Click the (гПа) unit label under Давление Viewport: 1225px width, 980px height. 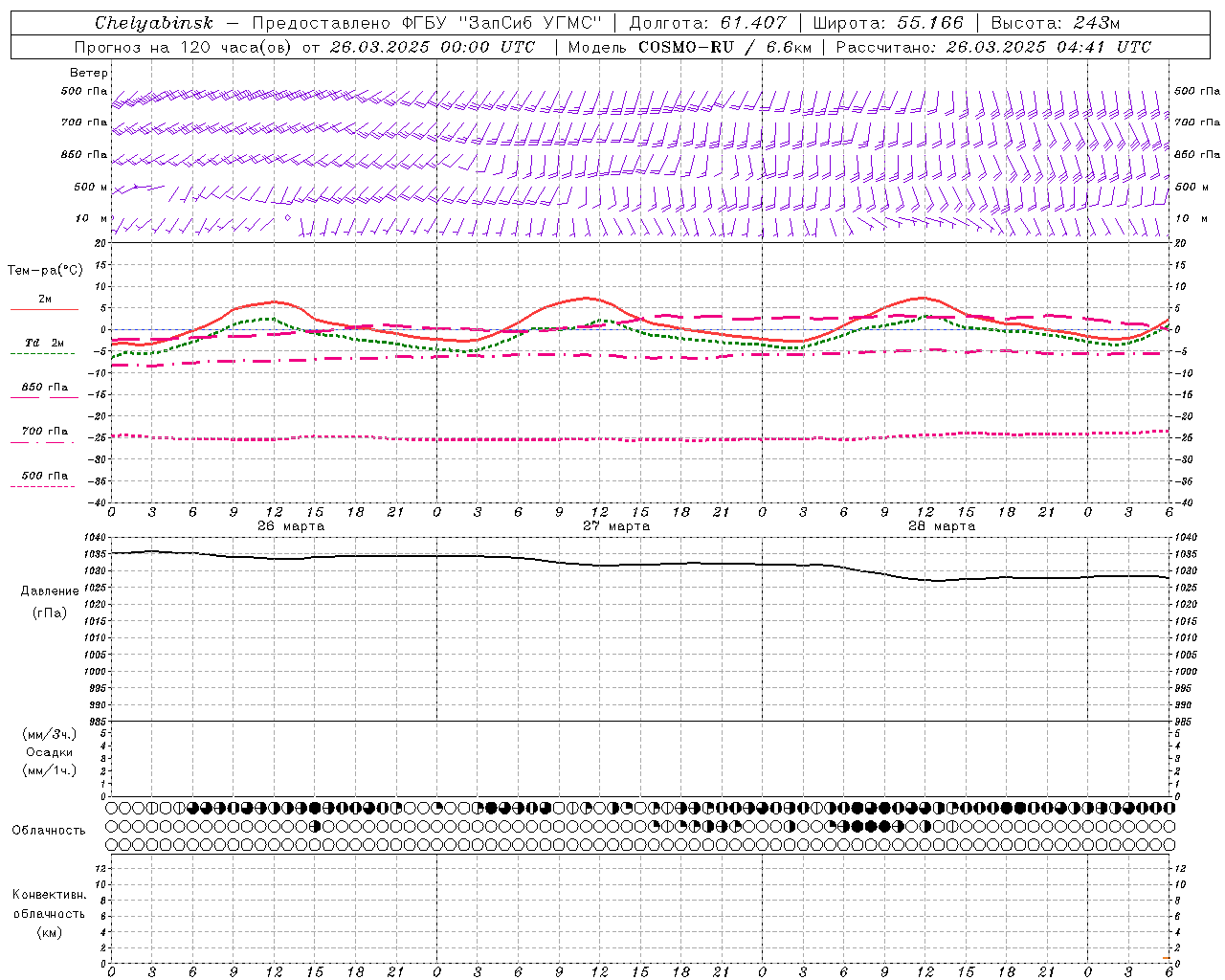click(x=50, y=613)
